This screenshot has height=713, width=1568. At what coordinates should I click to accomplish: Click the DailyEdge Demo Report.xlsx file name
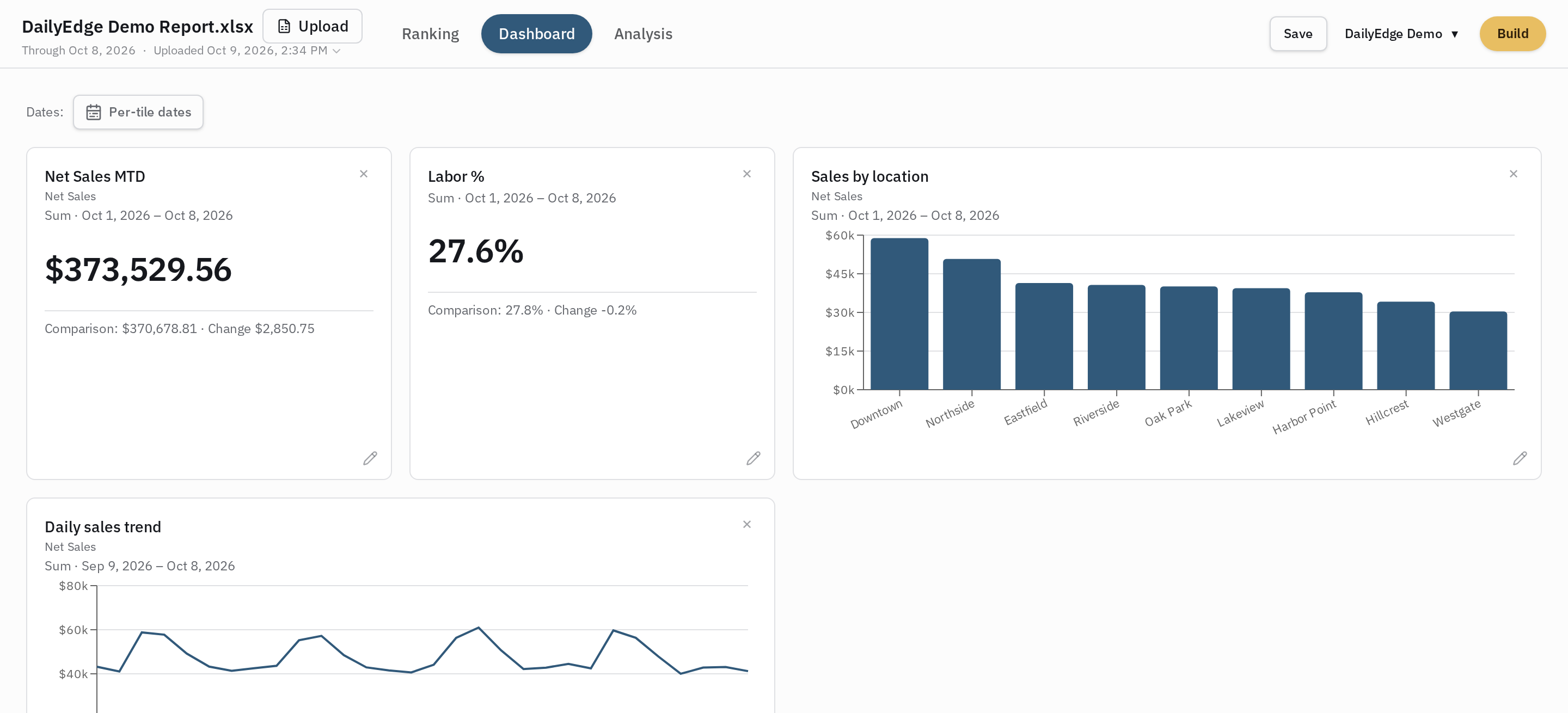point(138,27)
